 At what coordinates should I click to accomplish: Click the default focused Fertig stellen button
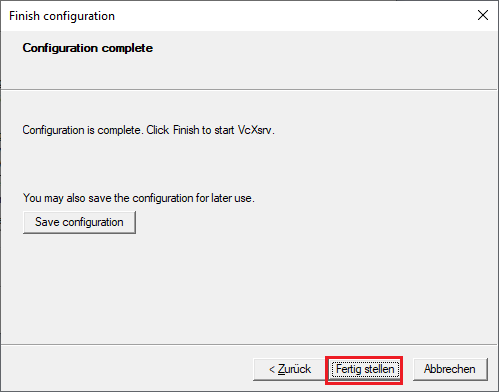365,369
